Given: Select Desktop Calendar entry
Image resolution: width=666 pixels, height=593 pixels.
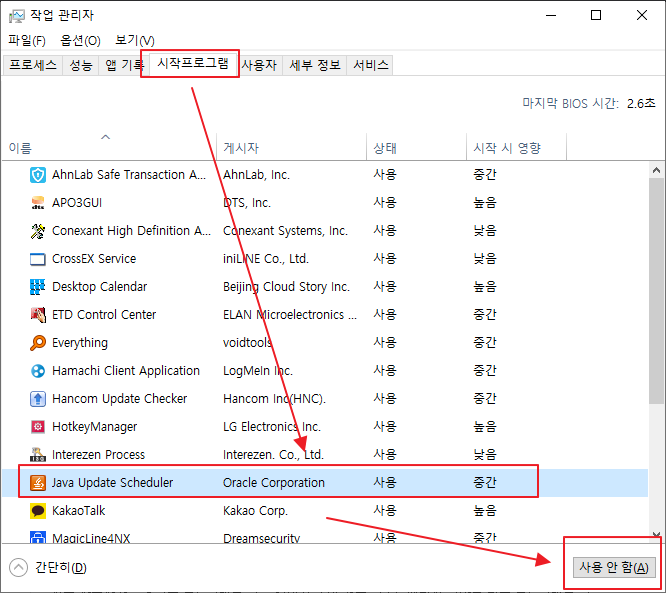Looking at the screenshot, I should (x=99, y=287).
